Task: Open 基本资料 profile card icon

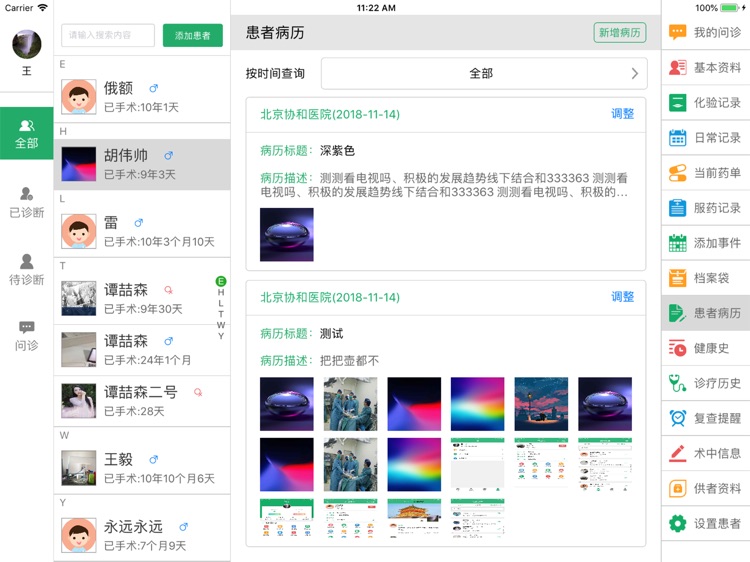Action: point(677,67)
